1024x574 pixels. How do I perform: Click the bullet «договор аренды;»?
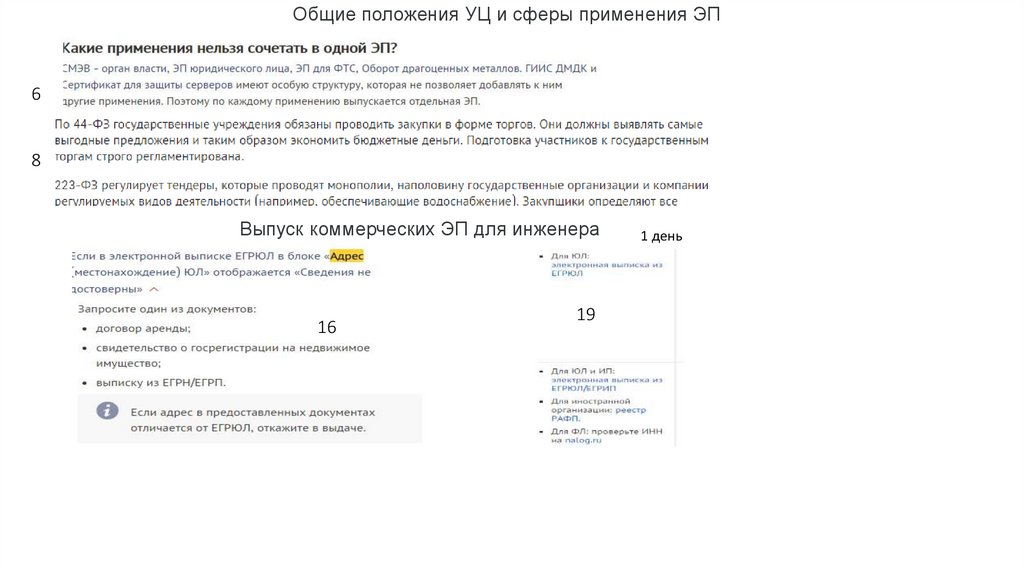[x=143, y=328]
